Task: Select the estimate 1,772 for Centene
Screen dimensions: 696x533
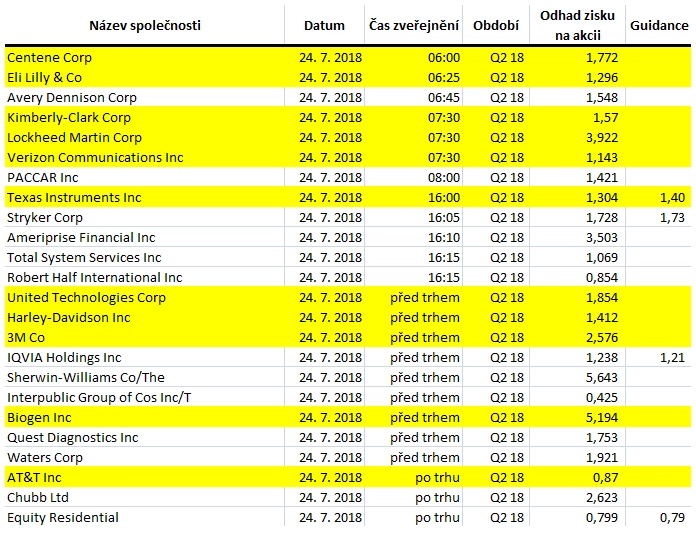Action: pyautogui.click(x=602, y=58)
